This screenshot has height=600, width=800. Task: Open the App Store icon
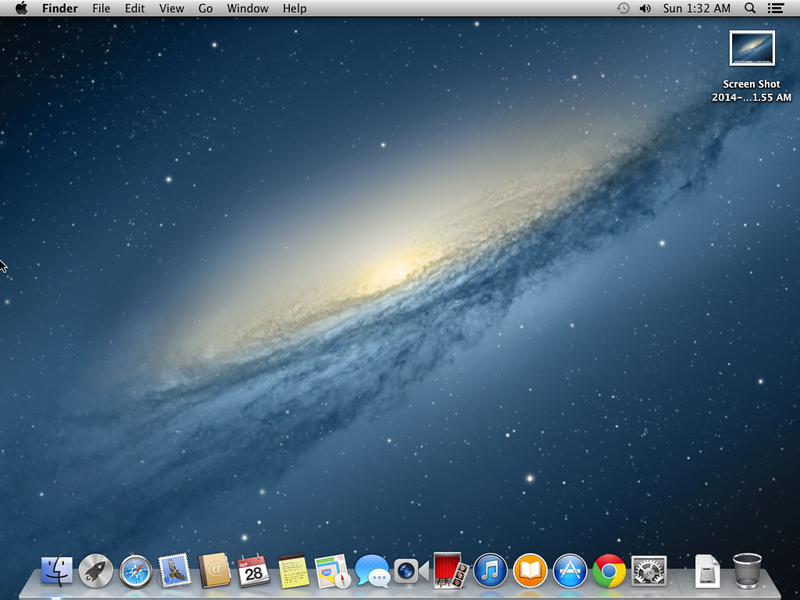569,570
